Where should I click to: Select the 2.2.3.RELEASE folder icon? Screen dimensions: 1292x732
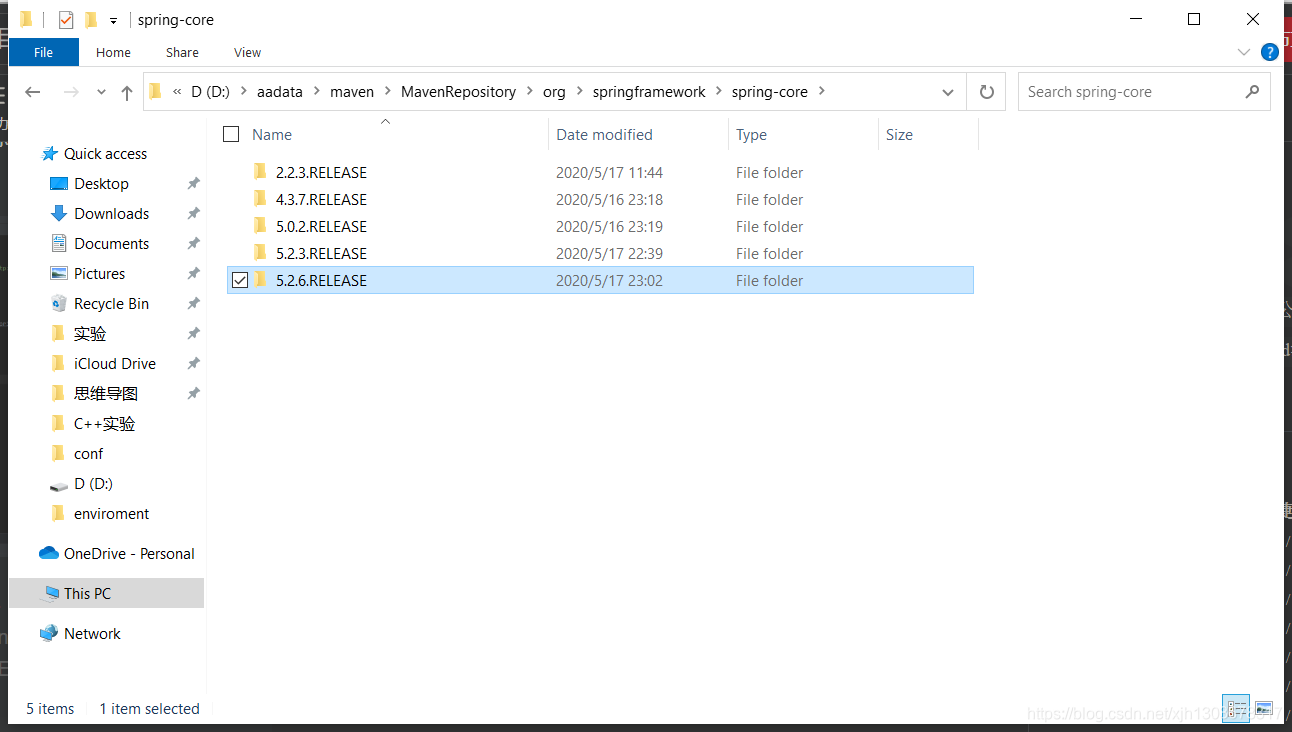tap(260, 172)
